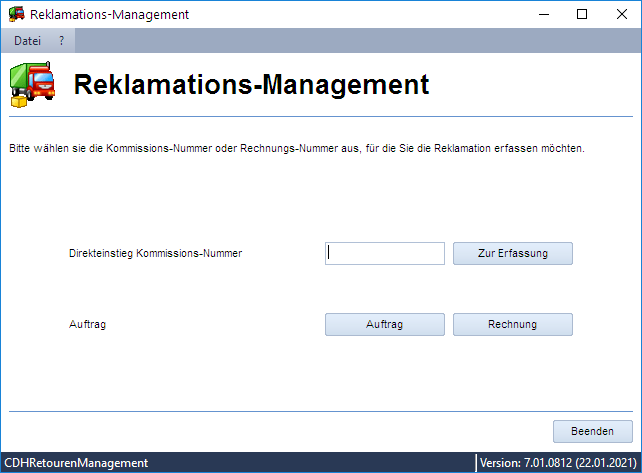642x473 pixels.
Task: Minimize the Reklamations-Management window
Action: (x=544, y=14)
